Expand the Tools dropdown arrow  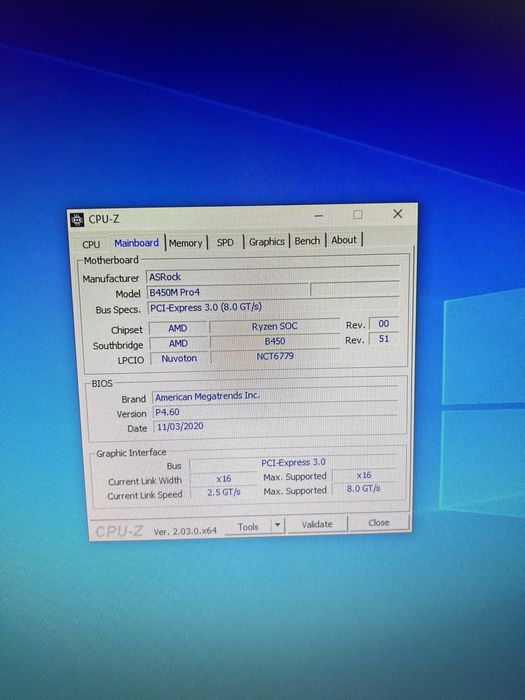pyautogui.click(x=278, y=525)
